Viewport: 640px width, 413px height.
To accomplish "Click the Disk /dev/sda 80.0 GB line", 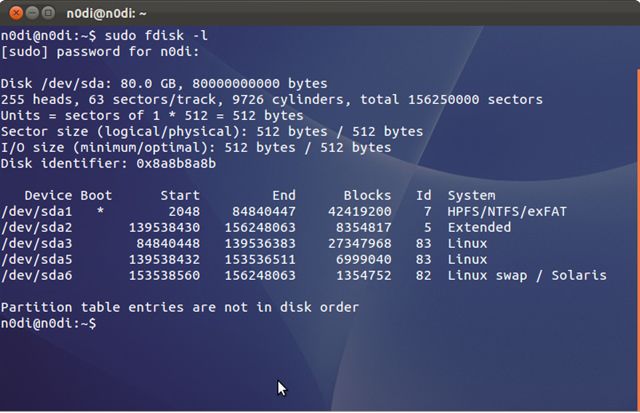I will (164, 83).
